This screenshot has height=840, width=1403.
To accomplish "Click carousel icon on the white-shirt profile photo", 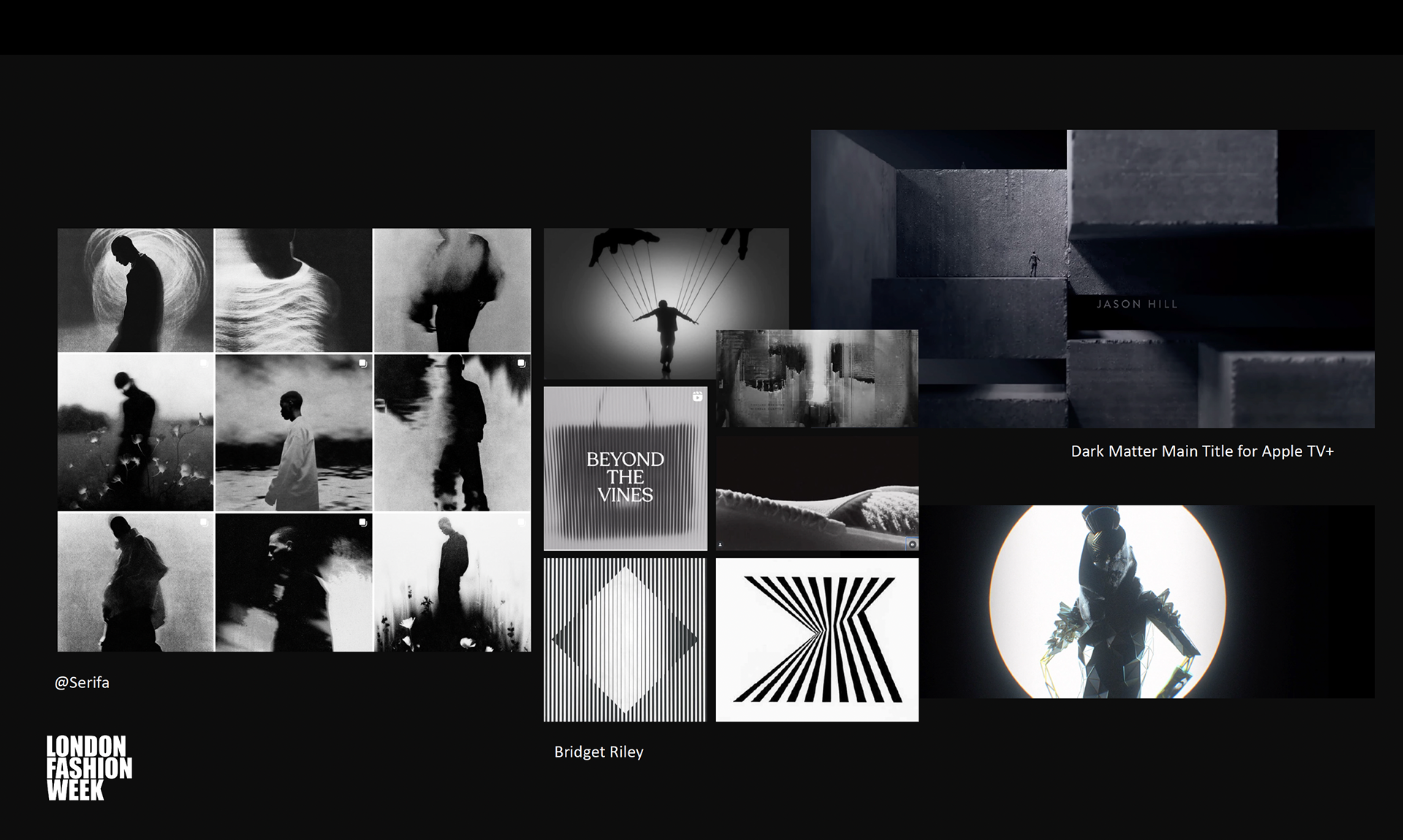I will pos(364,363).
